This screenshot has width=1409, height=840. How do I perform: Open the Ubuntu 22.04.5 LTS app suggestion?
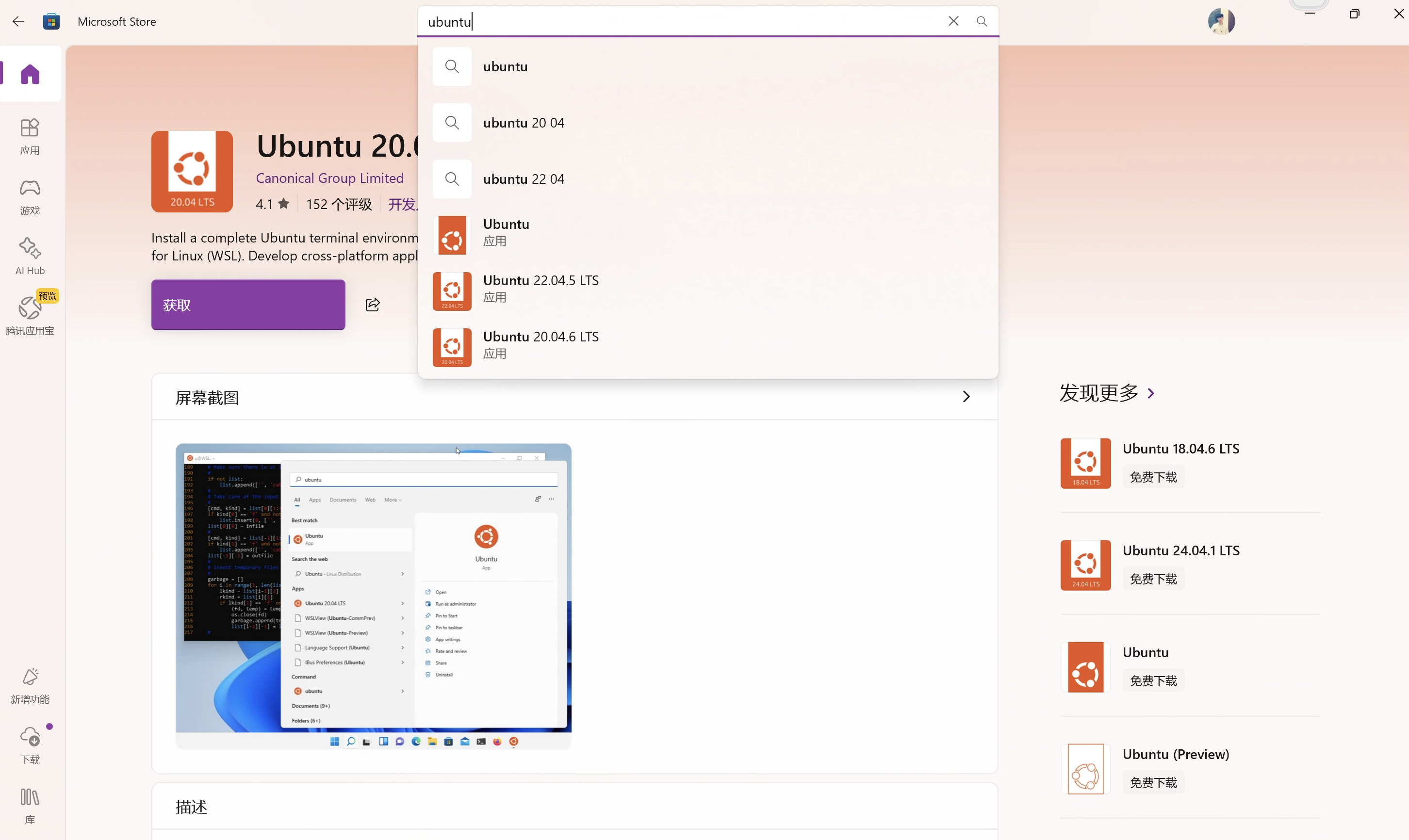click(708, 291)
